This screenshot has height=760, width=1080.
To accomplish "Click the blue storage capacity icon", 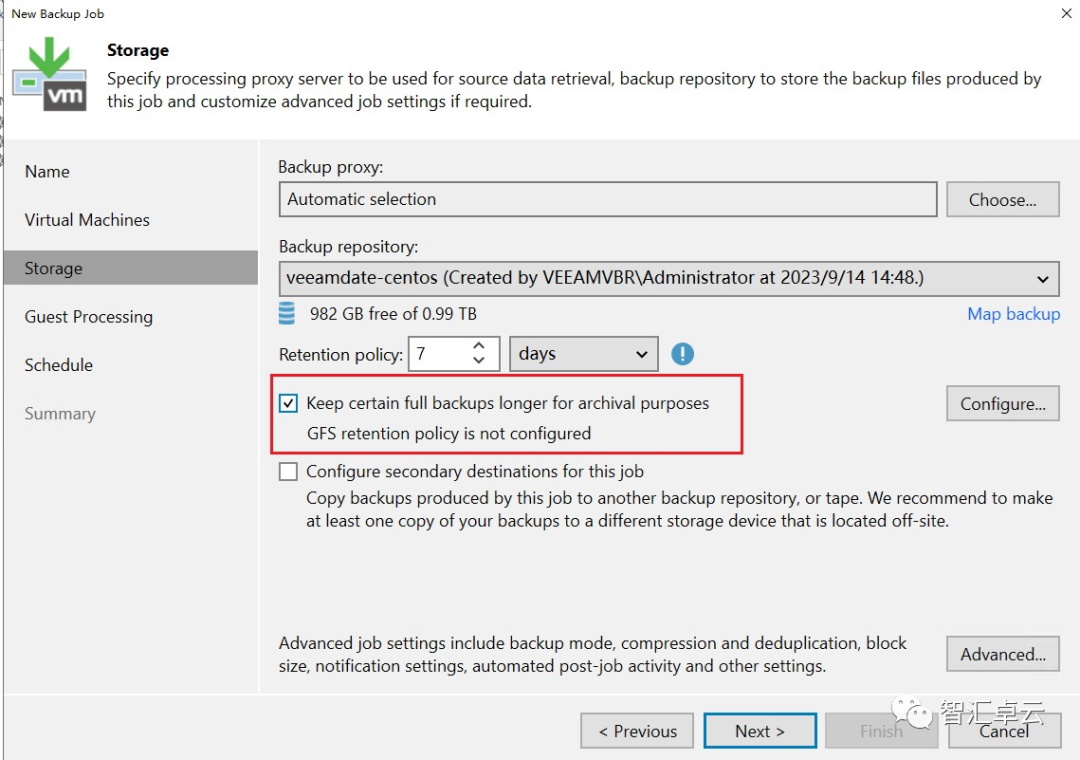I will [x=288, y=313].
